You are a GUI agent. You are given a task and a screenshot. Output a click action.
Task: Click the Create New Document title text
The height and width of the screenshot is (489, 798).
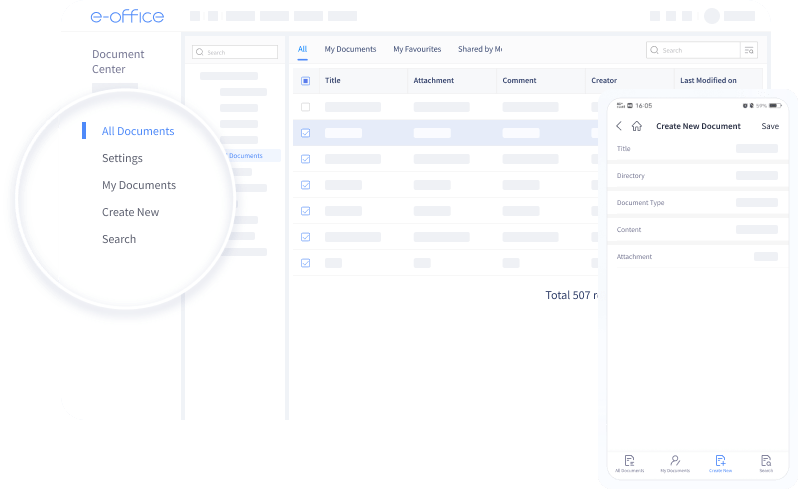point(698,126)
